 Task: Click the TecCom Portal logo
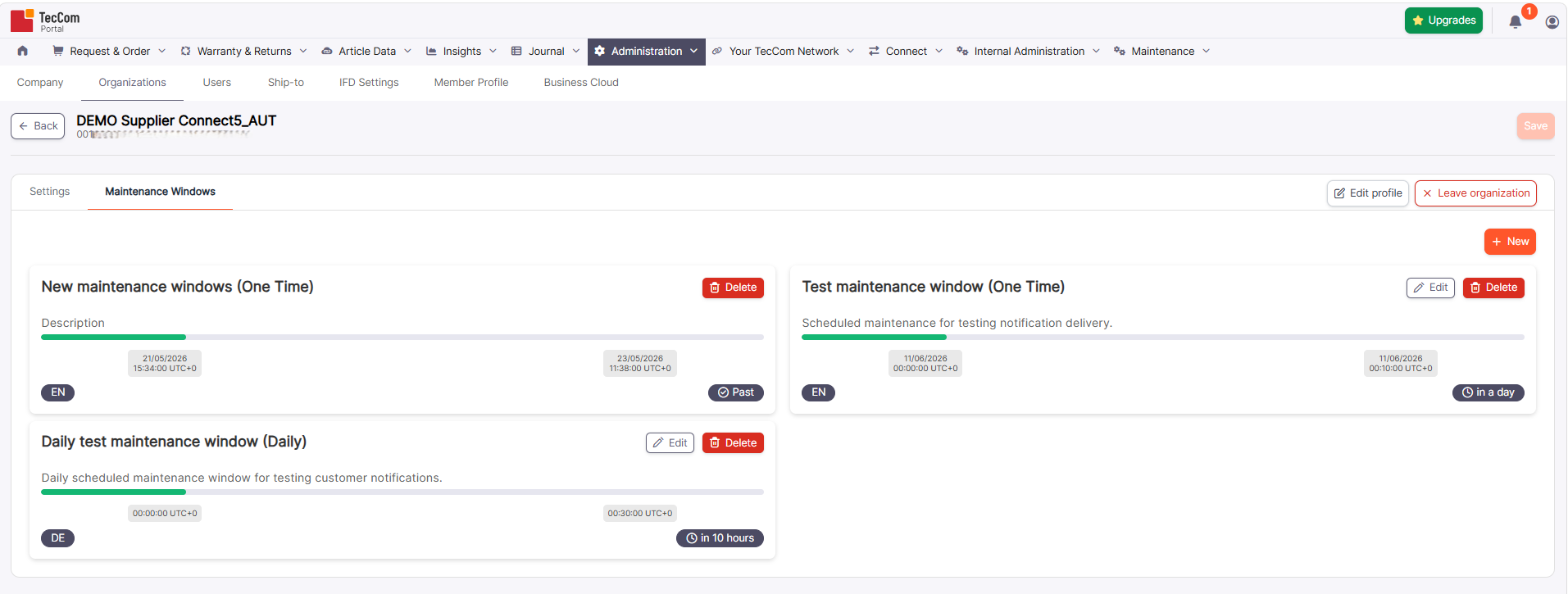pyautogui.click(x=45, y=20)
